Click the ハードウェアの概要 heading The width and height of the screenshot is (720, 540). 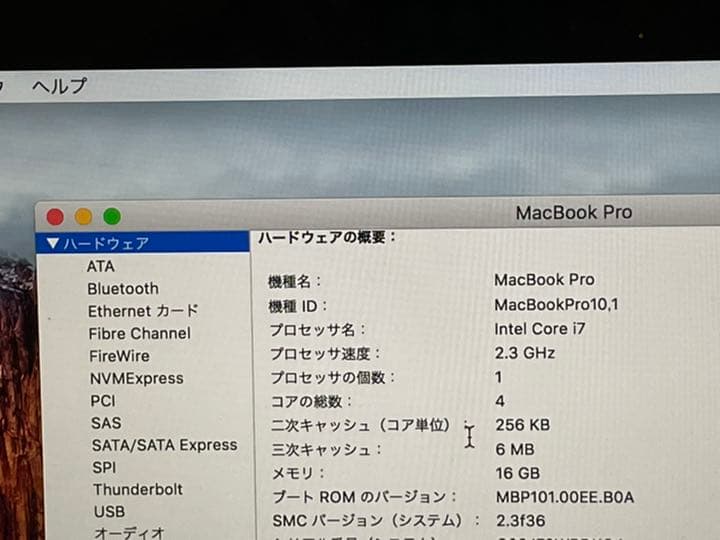[x=327, y=237]
